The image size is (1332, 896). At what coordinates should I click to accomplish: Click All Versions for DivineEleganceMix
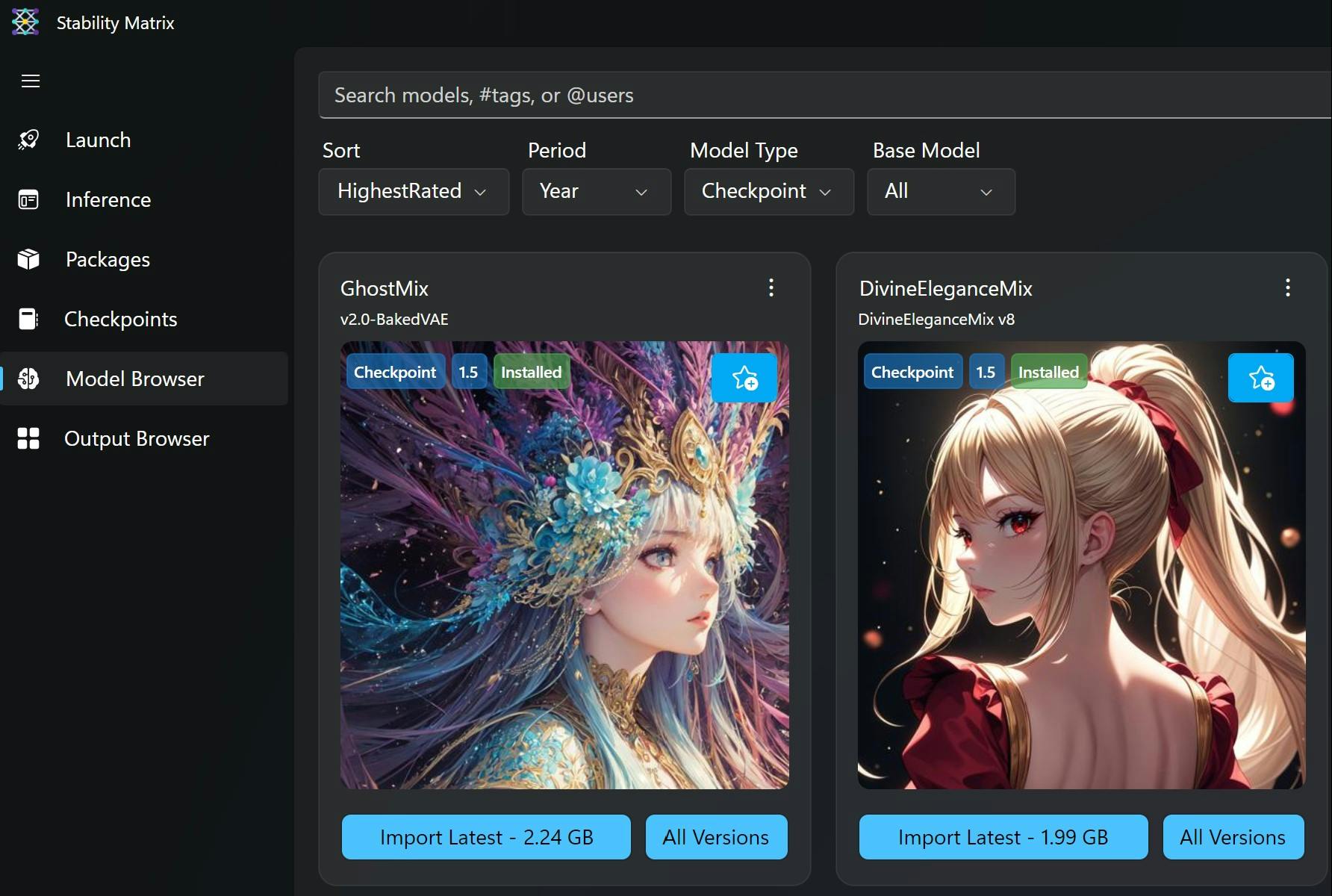(x=1233, y=837)
